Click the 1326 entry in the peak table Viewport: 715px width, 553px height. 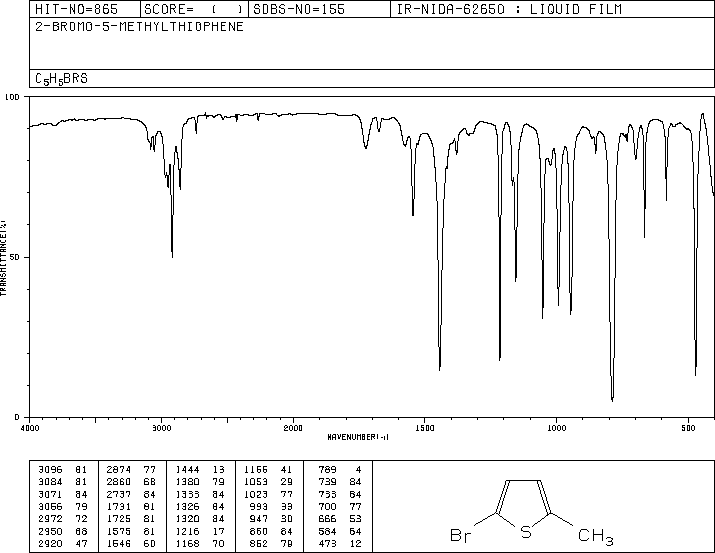tap(187, 506)
